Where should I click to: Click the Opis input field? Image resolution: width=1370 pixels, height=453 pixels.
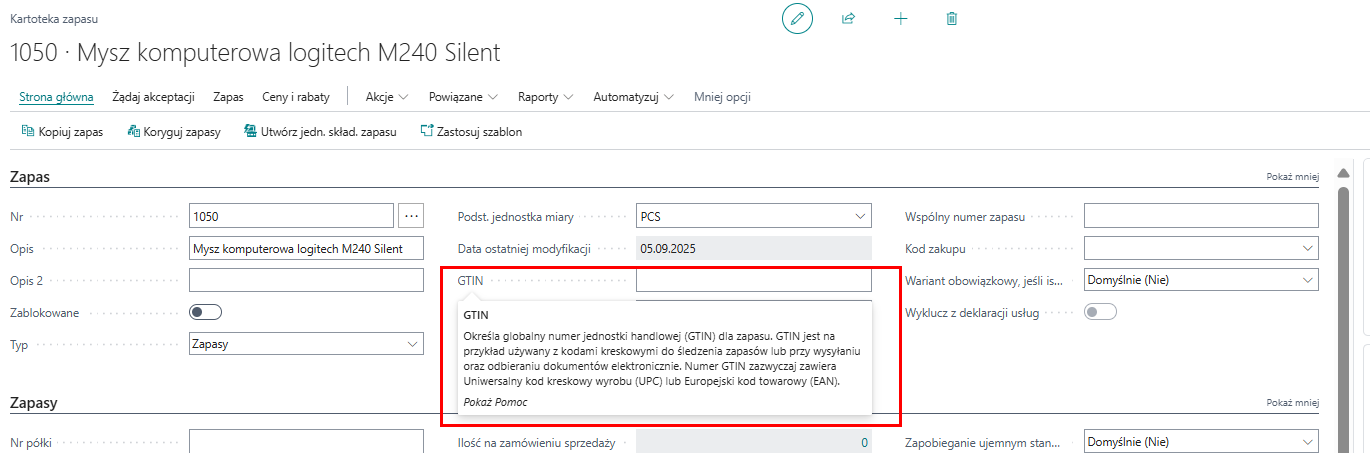[x=306, y=248]
